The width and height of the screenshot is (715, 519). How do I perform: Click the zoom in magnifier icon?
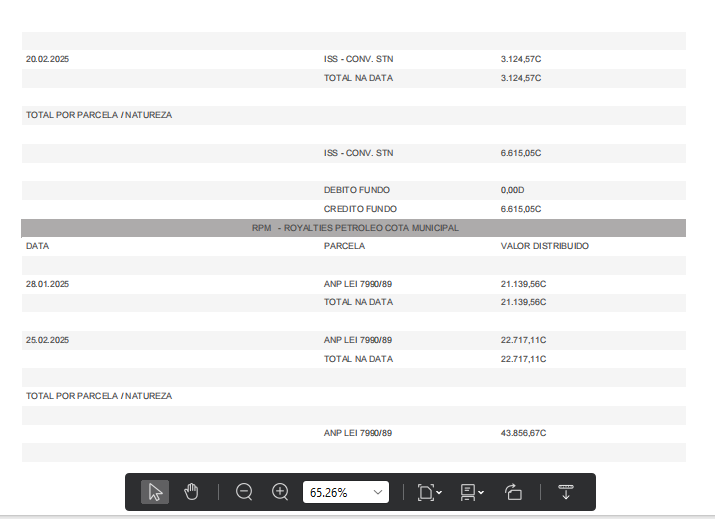(281, 492)
